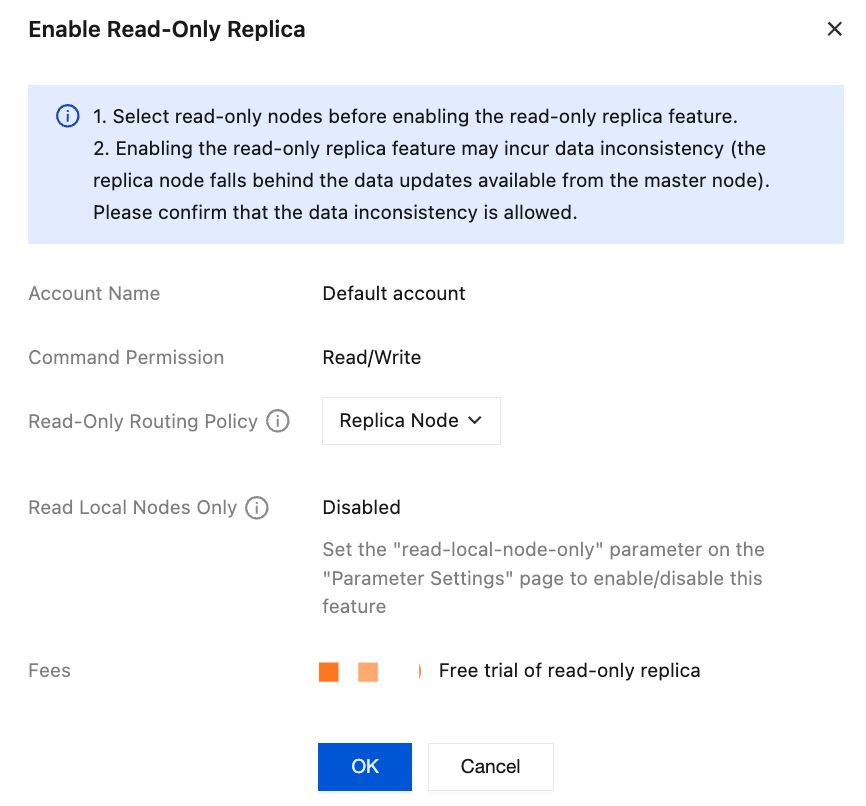Confirm with the blue OK button
The height and width of the screenshot is (806, 866).
tap(364, 767)
